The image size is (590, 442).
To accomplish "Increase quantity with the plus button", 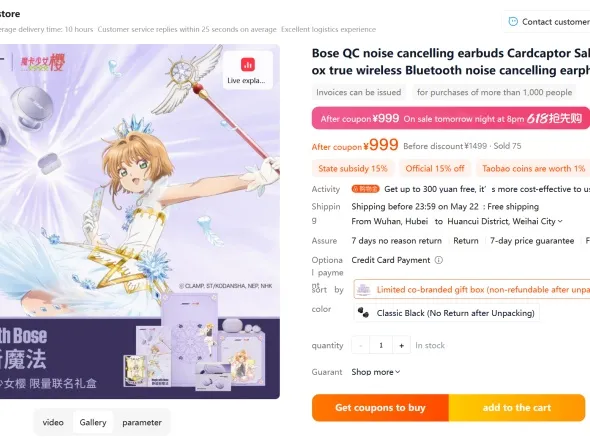I will click(401, 345).
